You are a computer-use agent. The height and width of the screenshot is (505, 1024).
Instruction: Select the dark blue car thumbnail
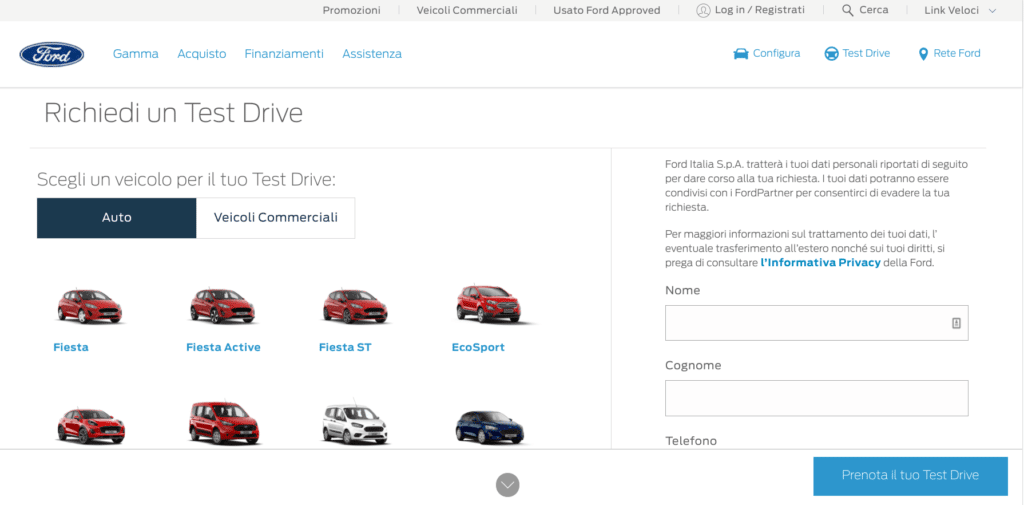491,427
